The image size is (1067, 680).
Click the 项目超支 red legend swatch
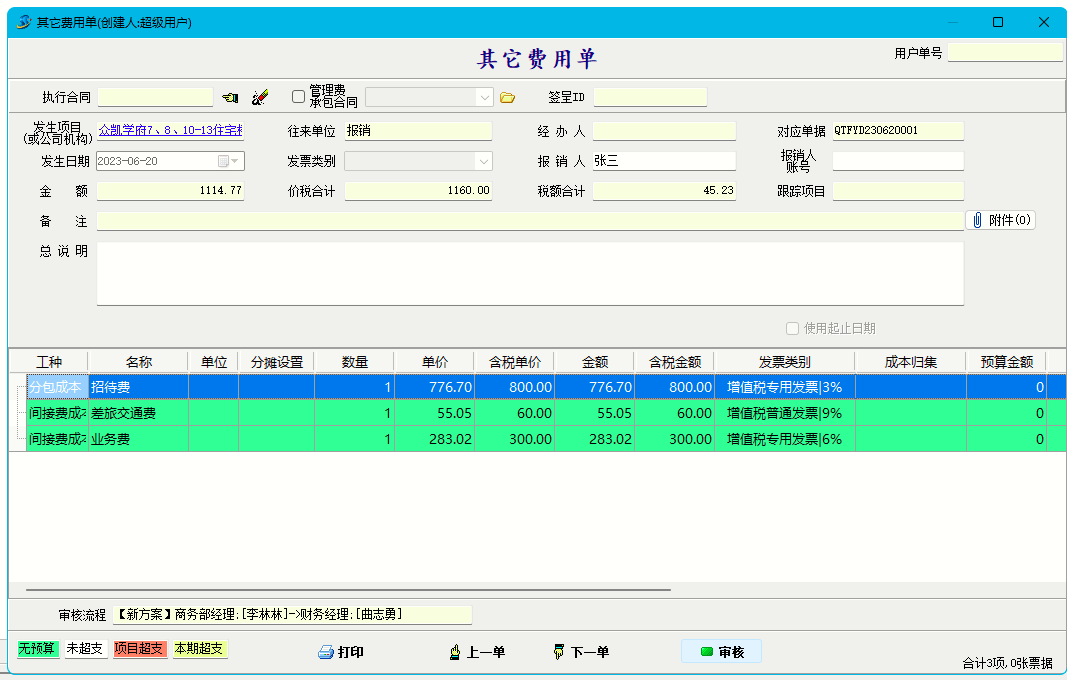(x=140, y=649)
